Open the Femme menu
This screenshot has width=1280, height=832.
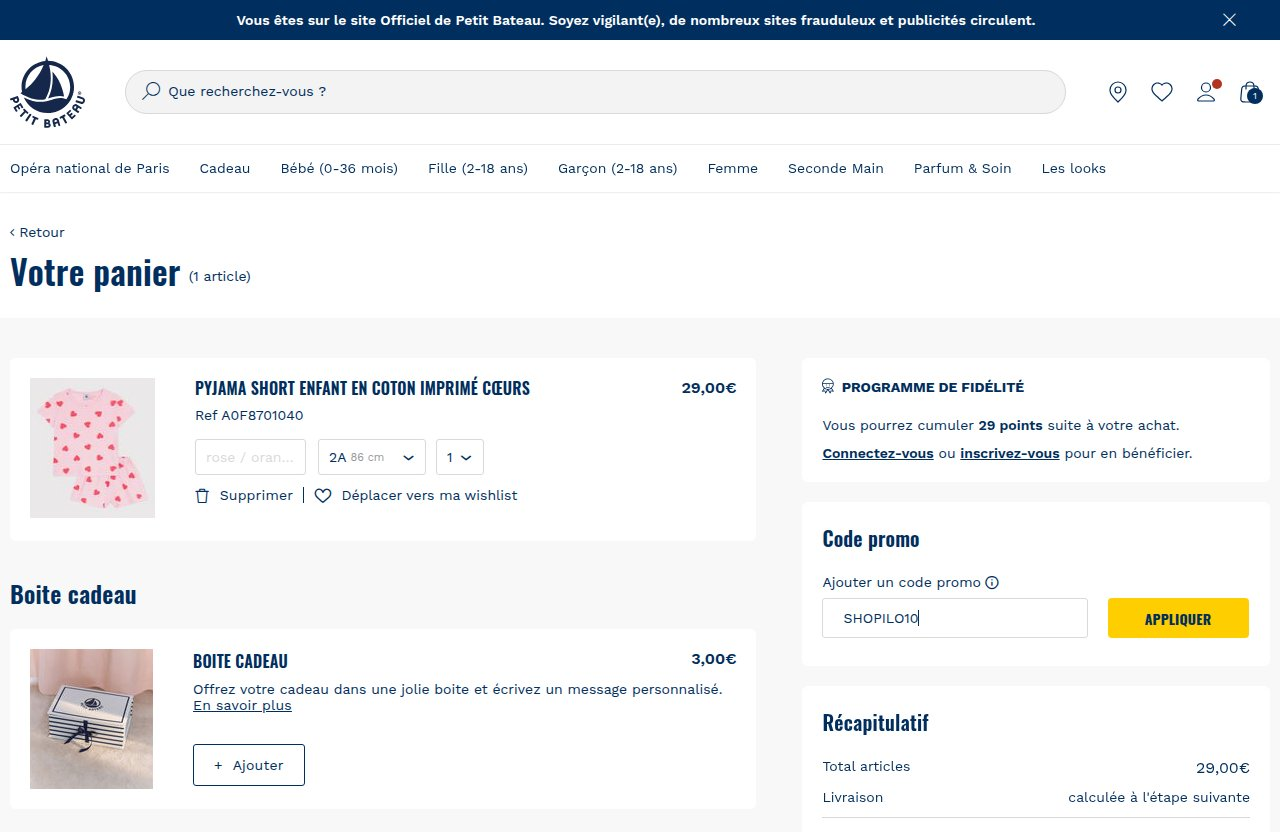[x=733, y=168]
